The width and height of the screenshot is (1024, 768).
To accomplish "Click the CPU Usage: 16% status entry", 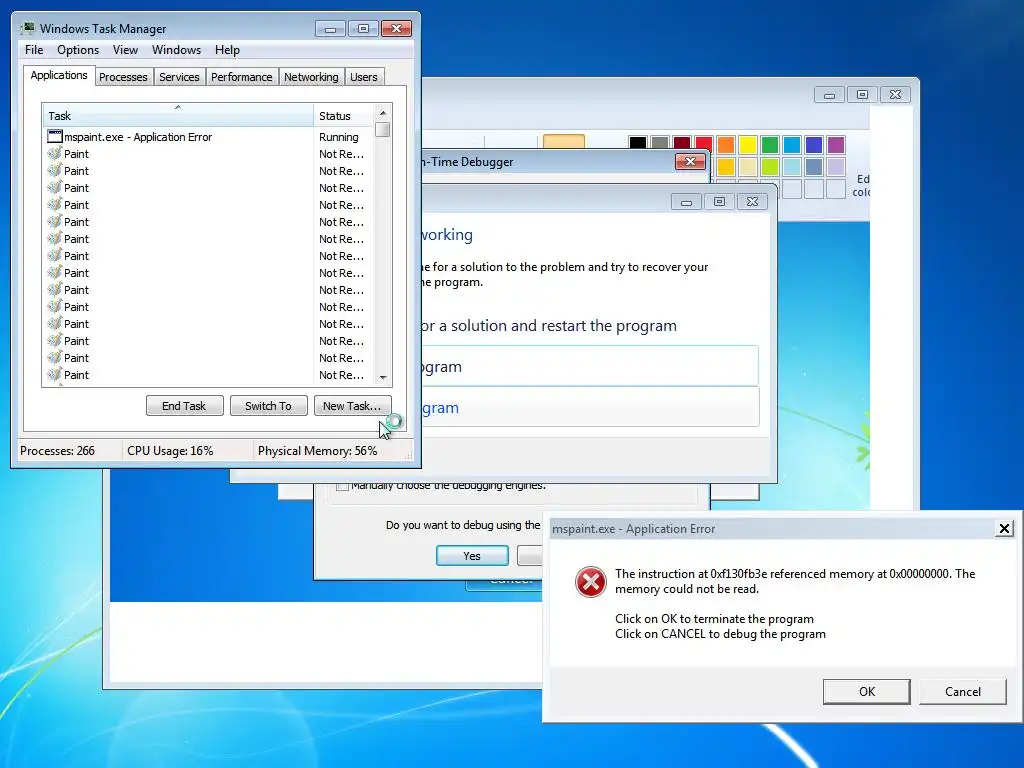I will tap(170, 451).
